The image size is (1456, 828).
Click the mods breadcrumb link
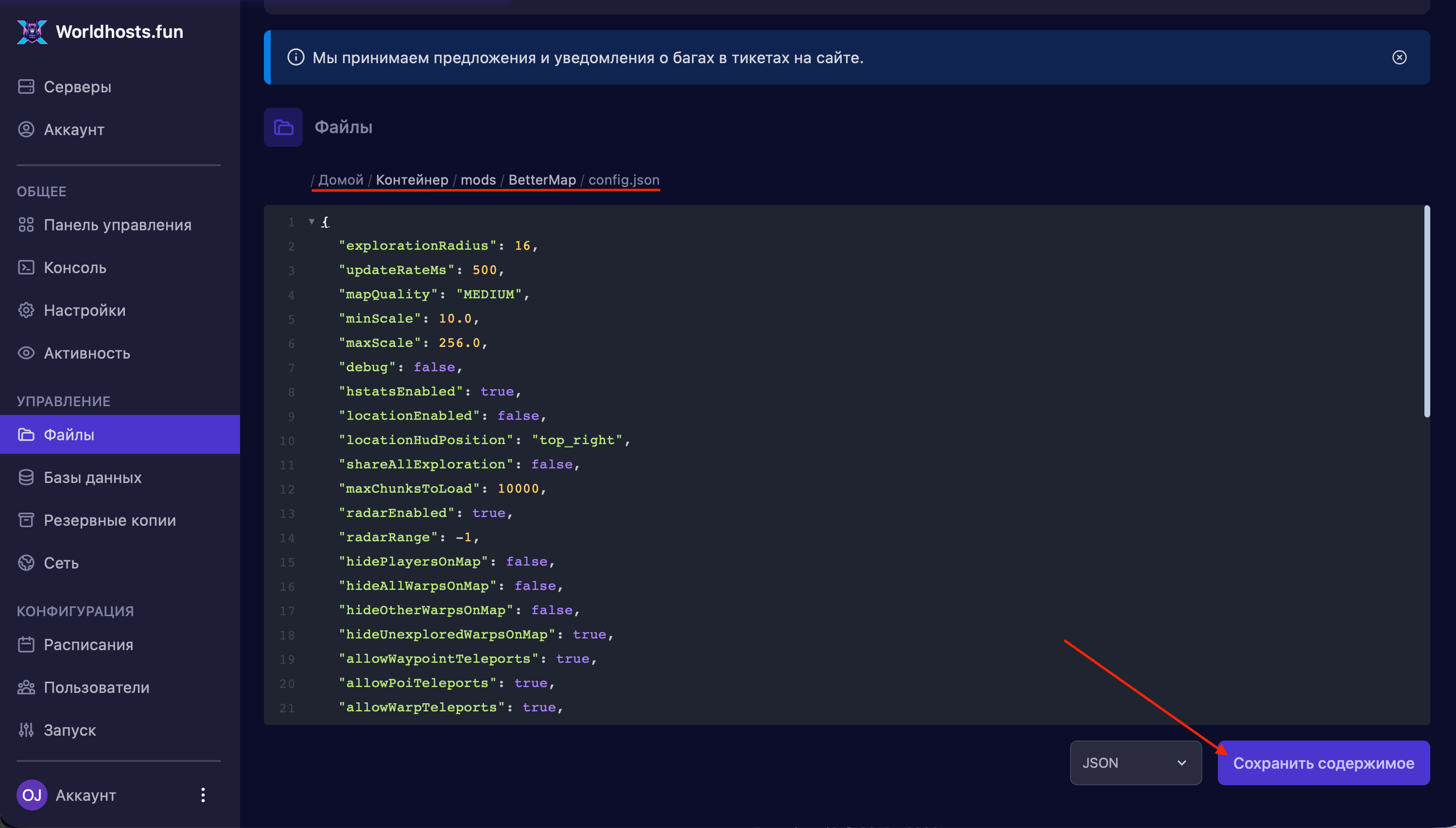(x=478, y=180)
